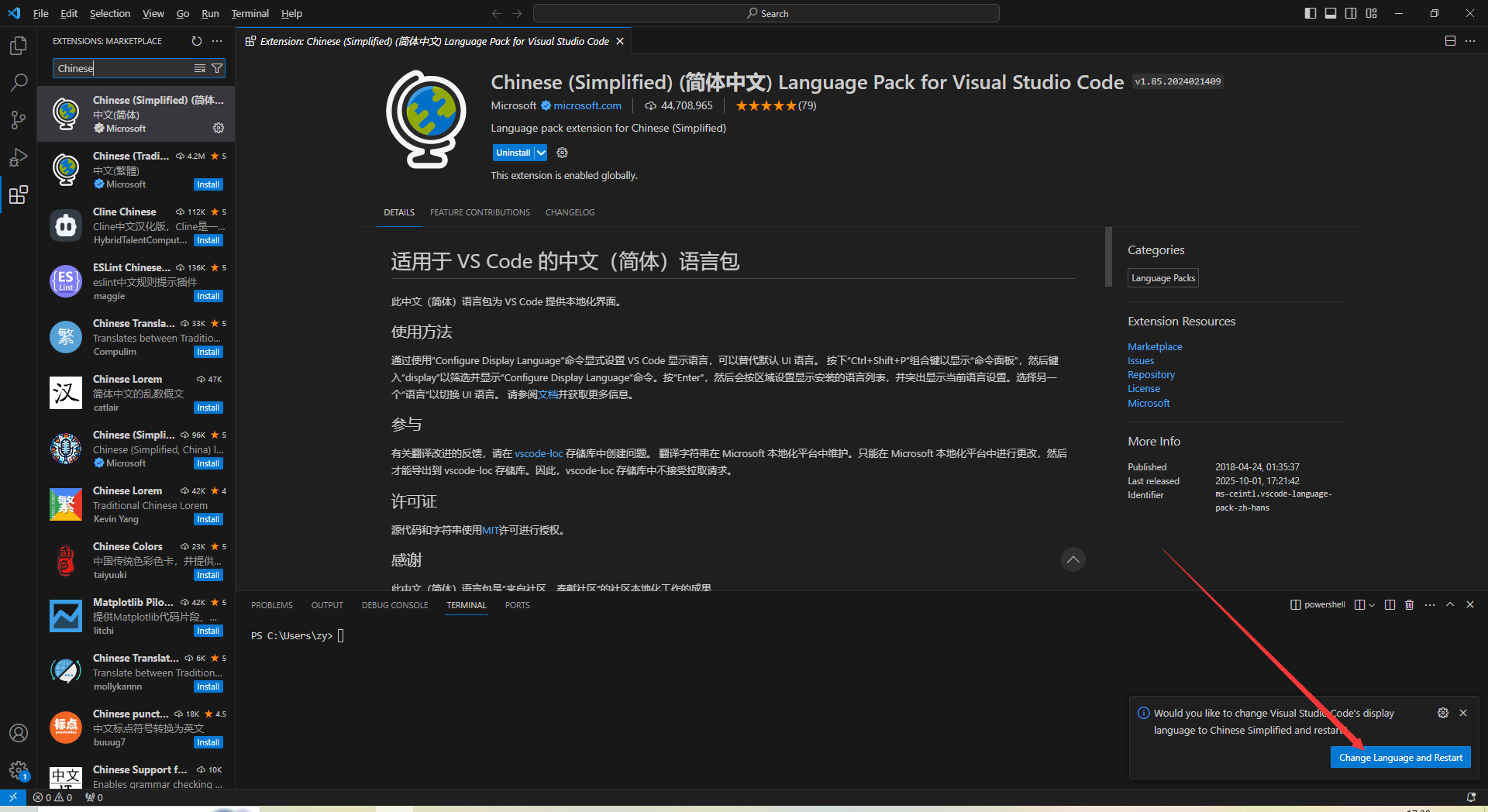The image size is (1488, 812).
Task: Split the editor right
Action: [1450, 41]
